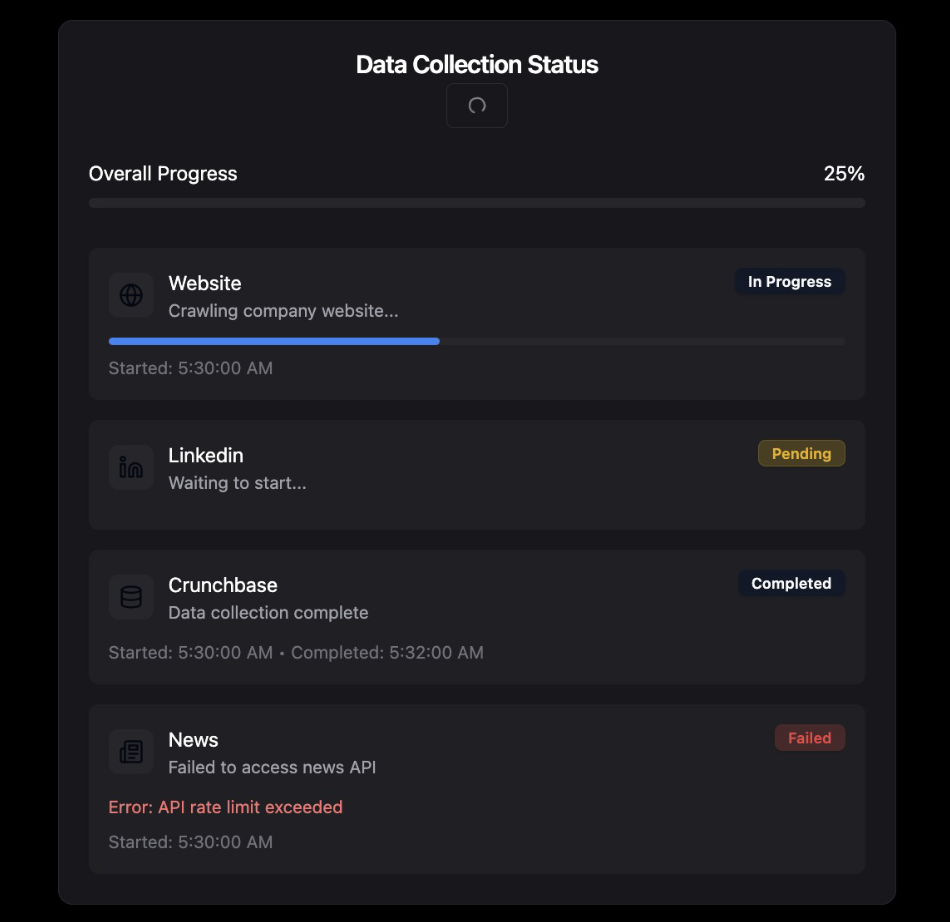The image size is (950, 922).
Task: Click the News newspaper icon
Action: [x=131, y=752]
